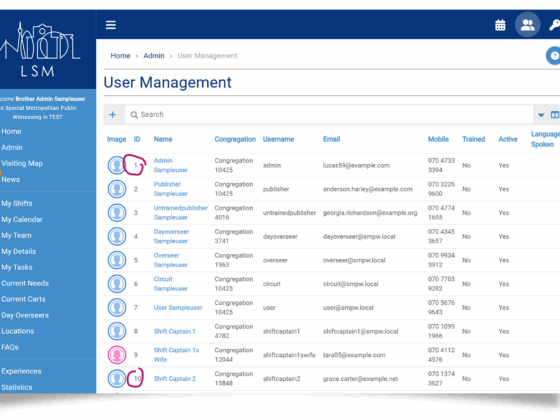Screen dimensions: 560x420
Task: Open My Tasks in sidebar
Action: (17, 268)
